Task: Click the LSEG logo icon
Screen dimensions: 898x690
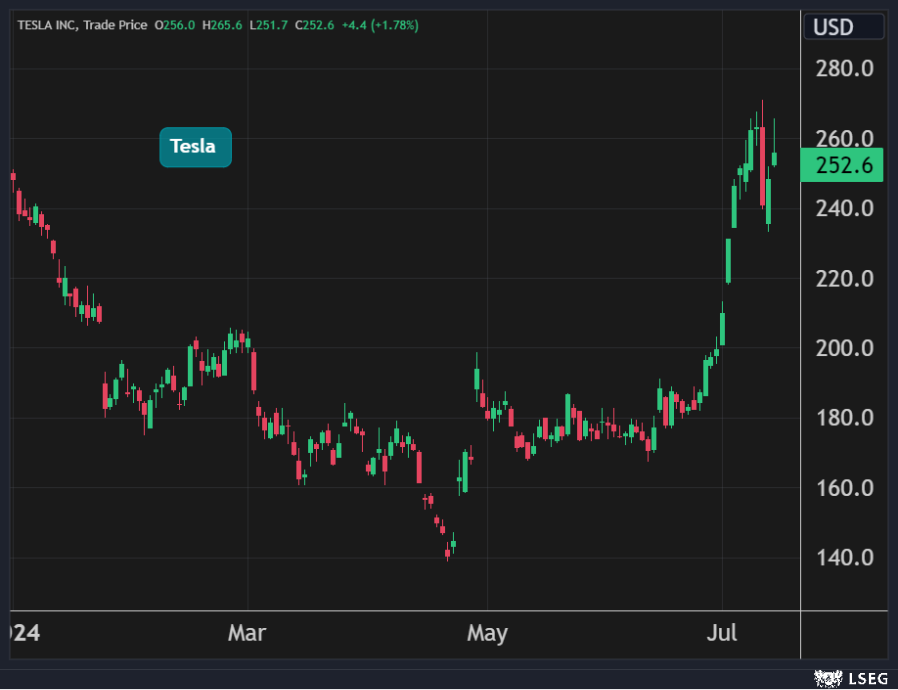Action: tap(826, 679)
